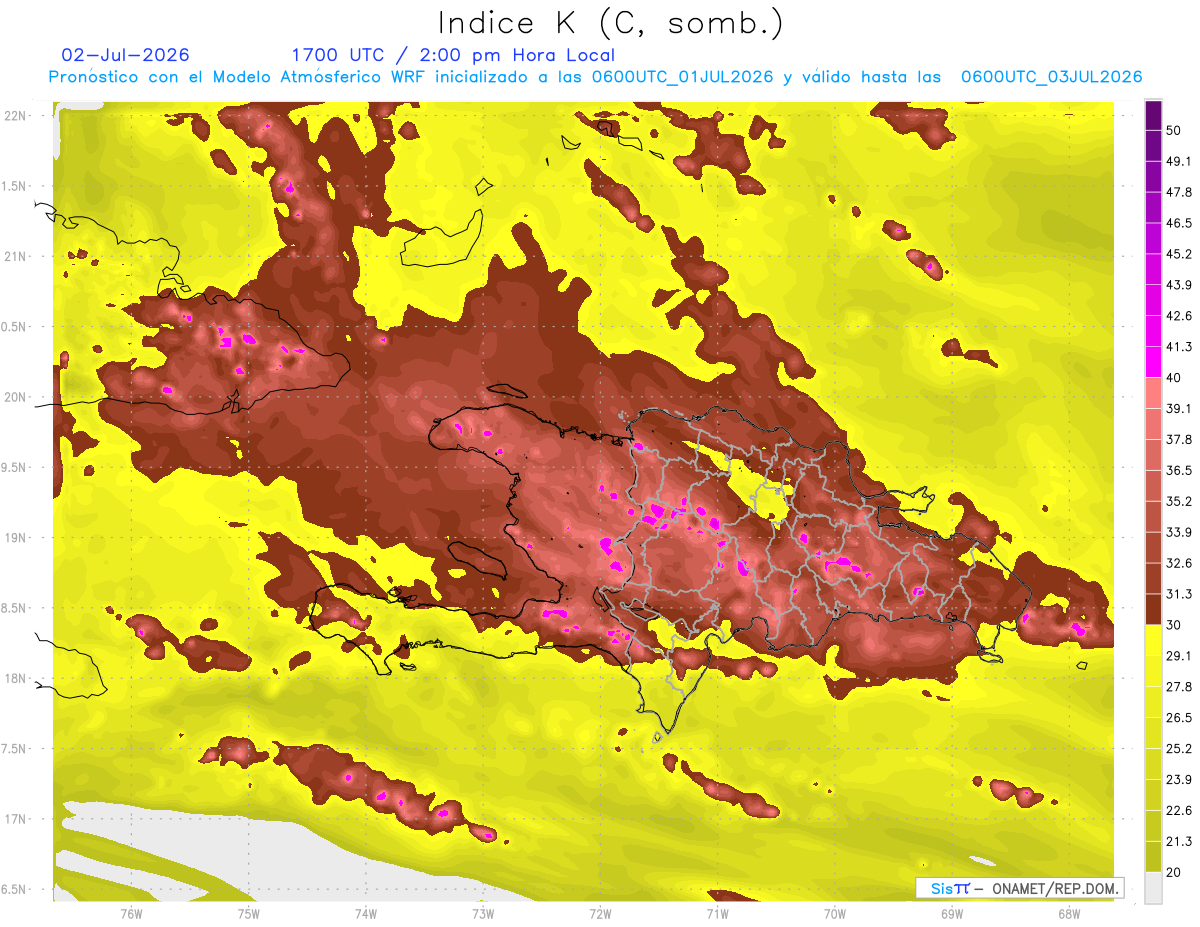Click the '31.3' colorbar value

[1179, 594]
